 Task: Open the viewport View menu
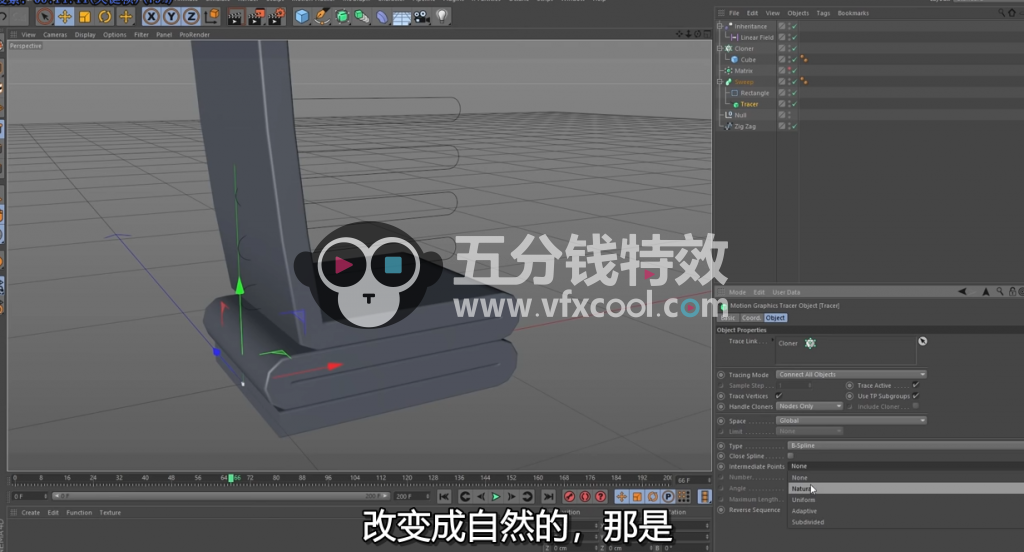(x=29, y=35)
